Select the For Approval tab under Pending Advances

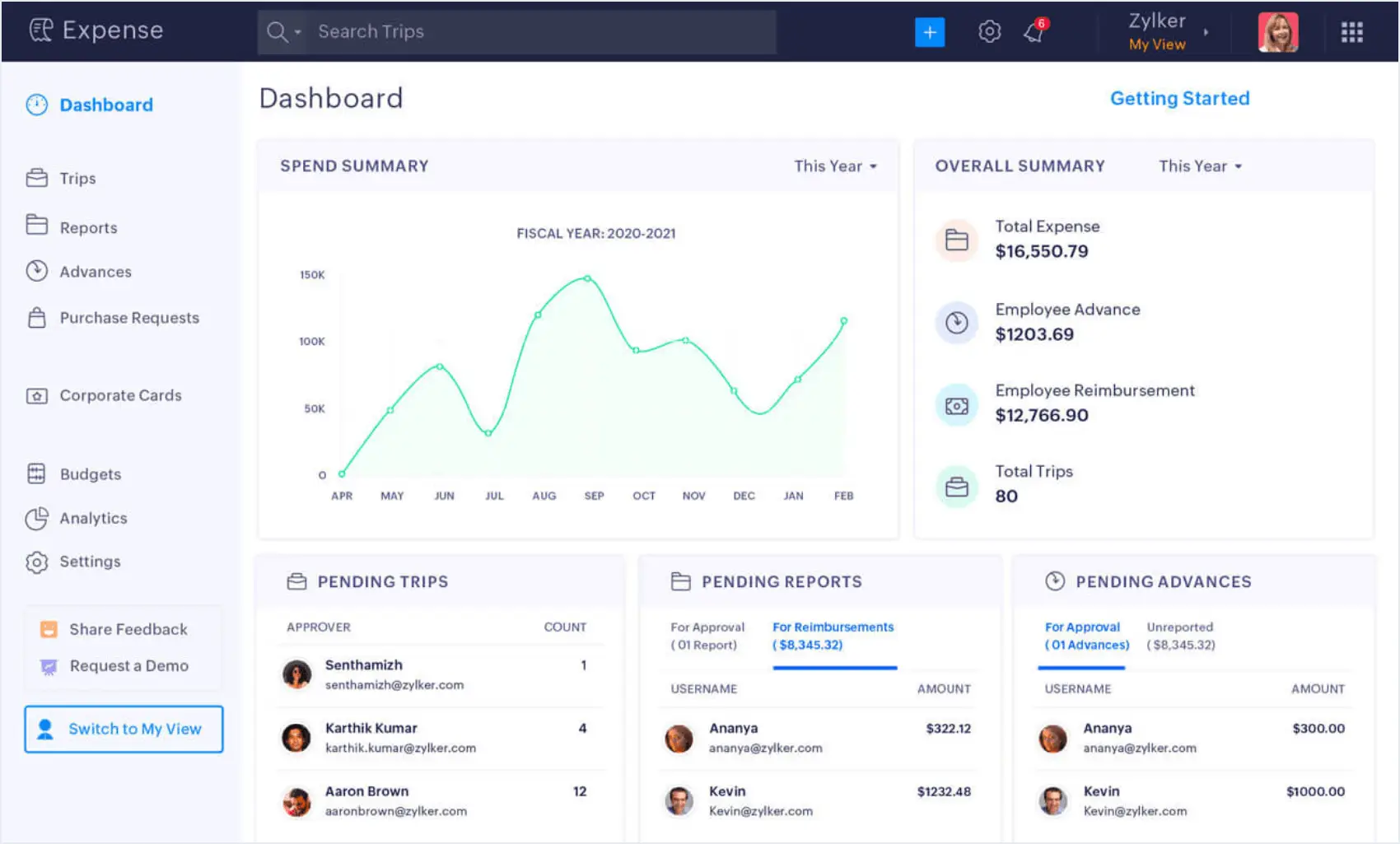coord(1083,627)
